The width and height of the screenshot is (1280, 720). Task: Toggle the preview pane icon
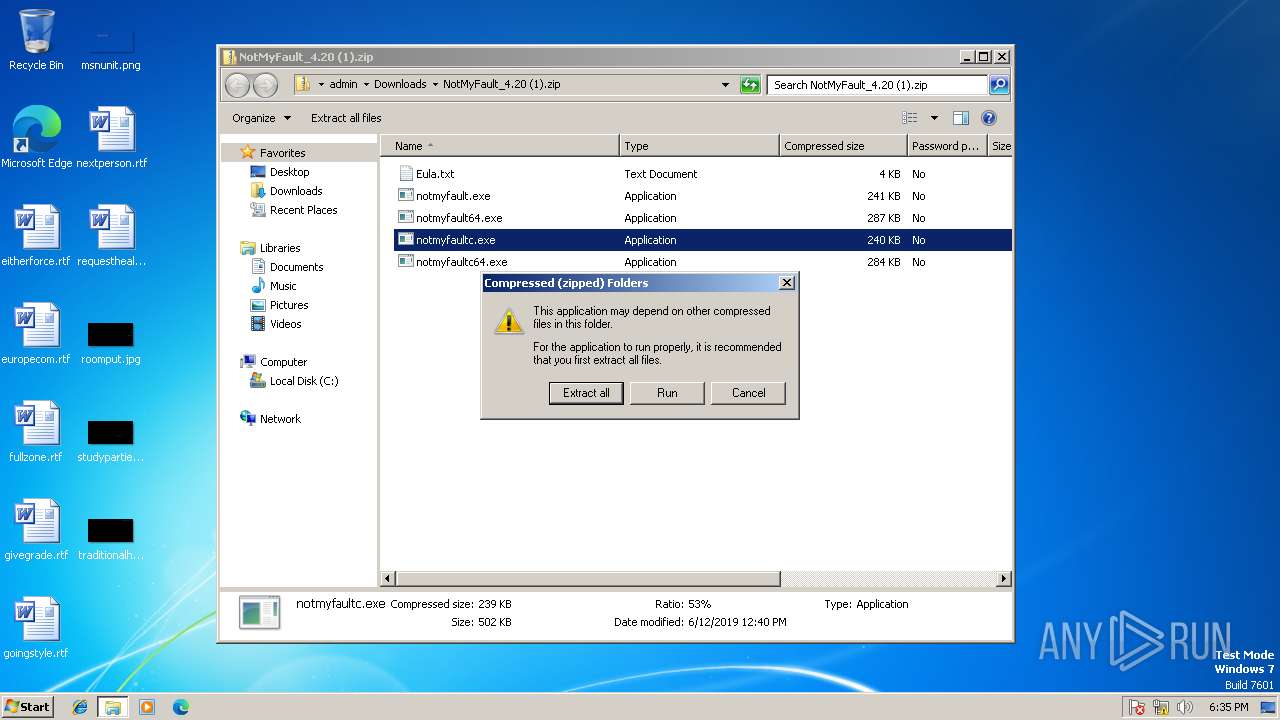(961, 118)
